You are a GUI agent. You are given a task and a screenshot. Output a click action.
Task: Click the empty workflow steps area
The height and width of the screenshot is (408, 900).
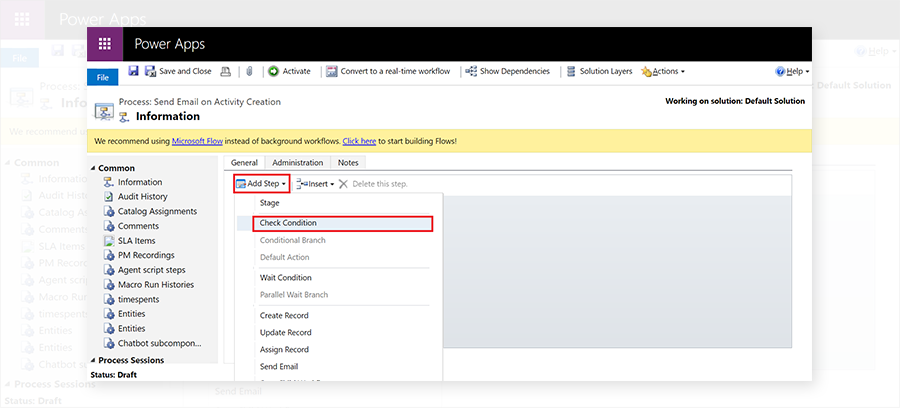click(616, 271)
